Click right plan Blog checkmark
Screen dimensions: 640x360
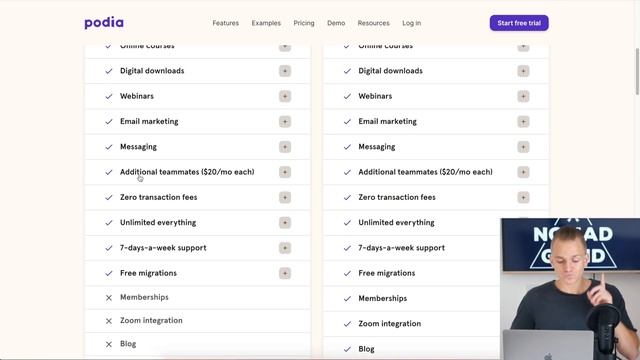coord(347,349)
